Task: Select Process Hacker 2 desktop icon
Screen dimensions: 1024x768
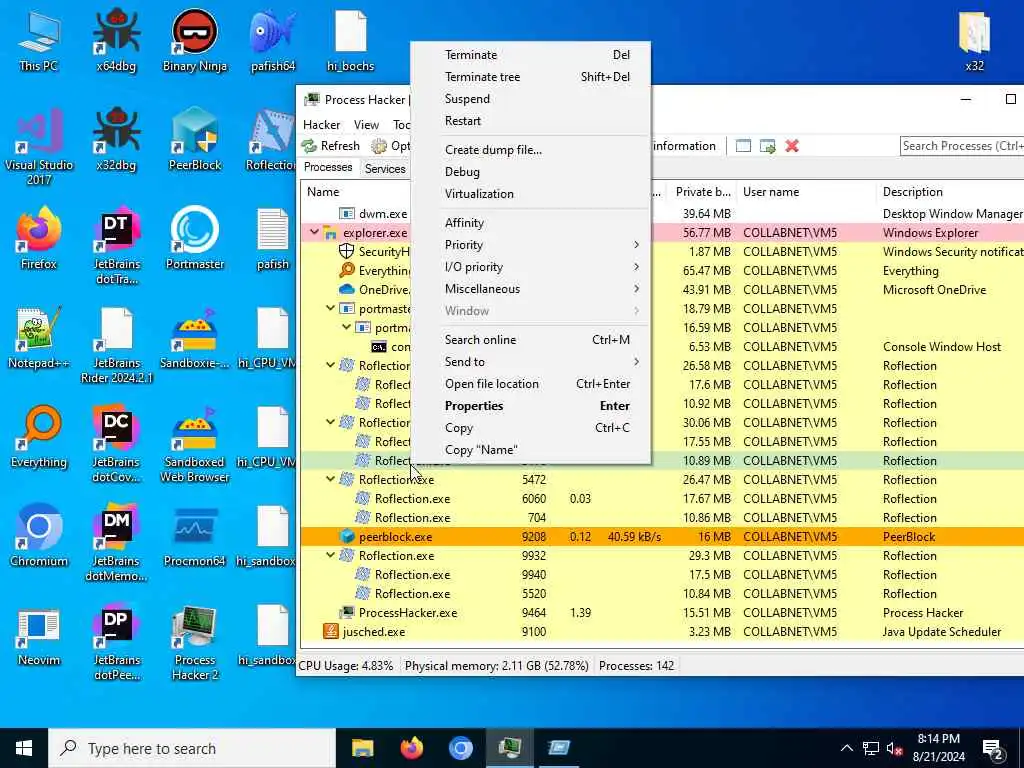Action: pos(195,642)
